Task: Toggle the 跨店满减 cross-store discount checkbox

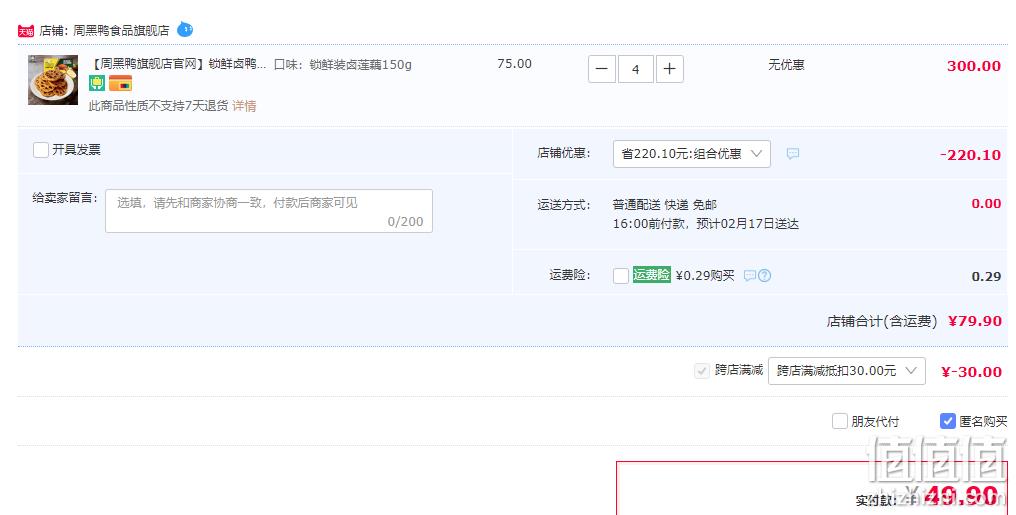Action: [702, 371]
